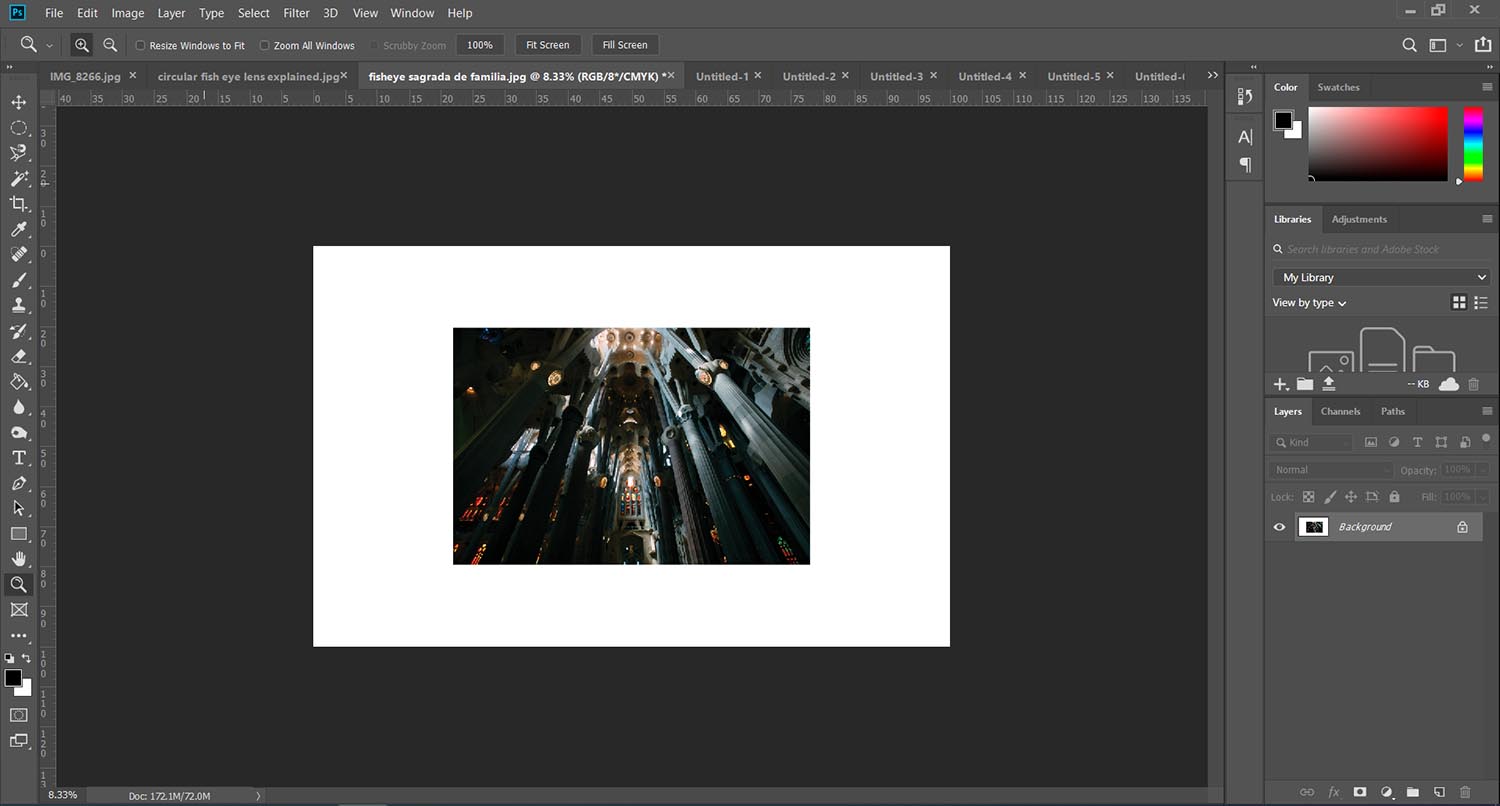Switch to the Channels tab
Image resolution: width=1500 pixels, height=806 pixels.
(1340, 411)
